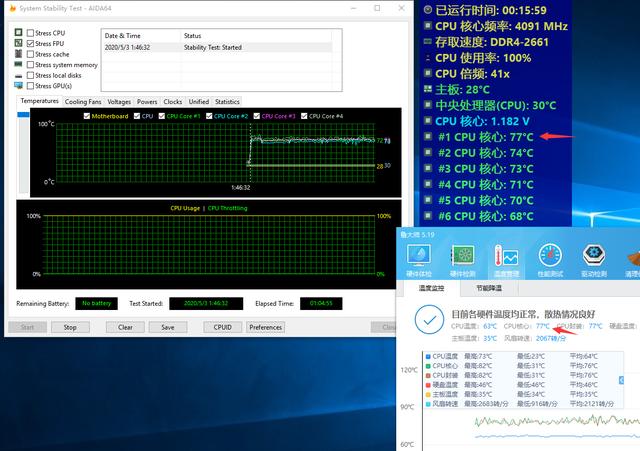Toggle the CPU Core #1 graph checkbox
The height and width of the screenshot is (451, 640).
[x=162, y=116]
